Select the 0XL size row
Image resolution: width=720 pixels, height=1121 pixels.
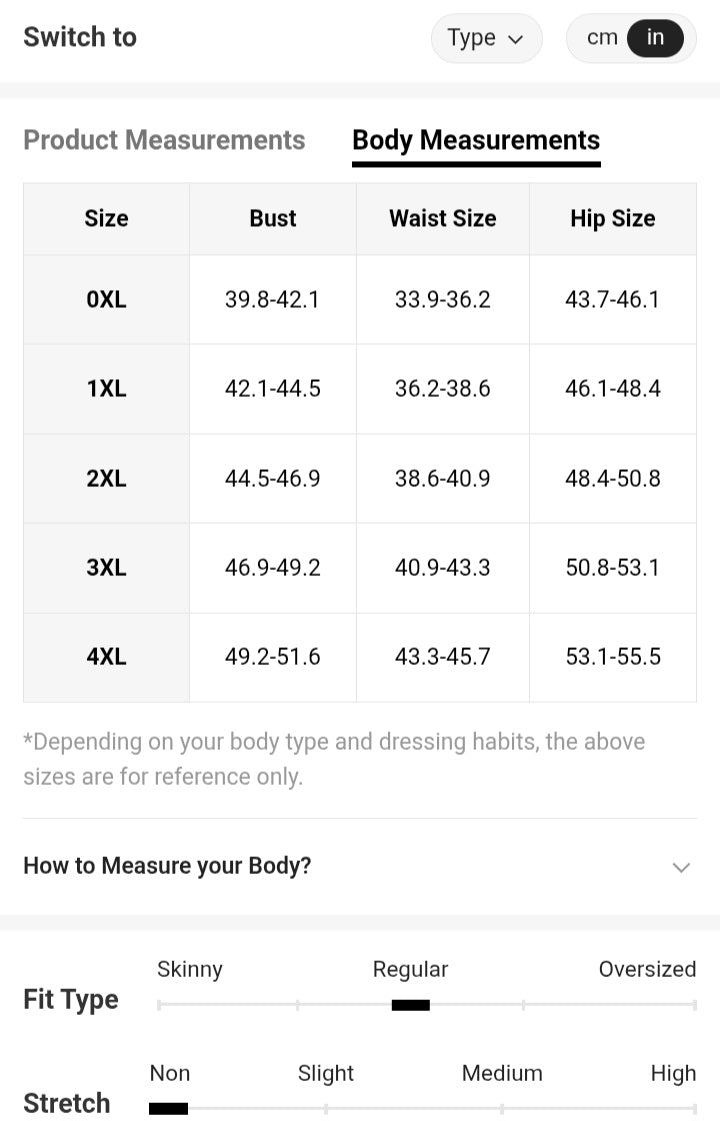coord(106,299)
